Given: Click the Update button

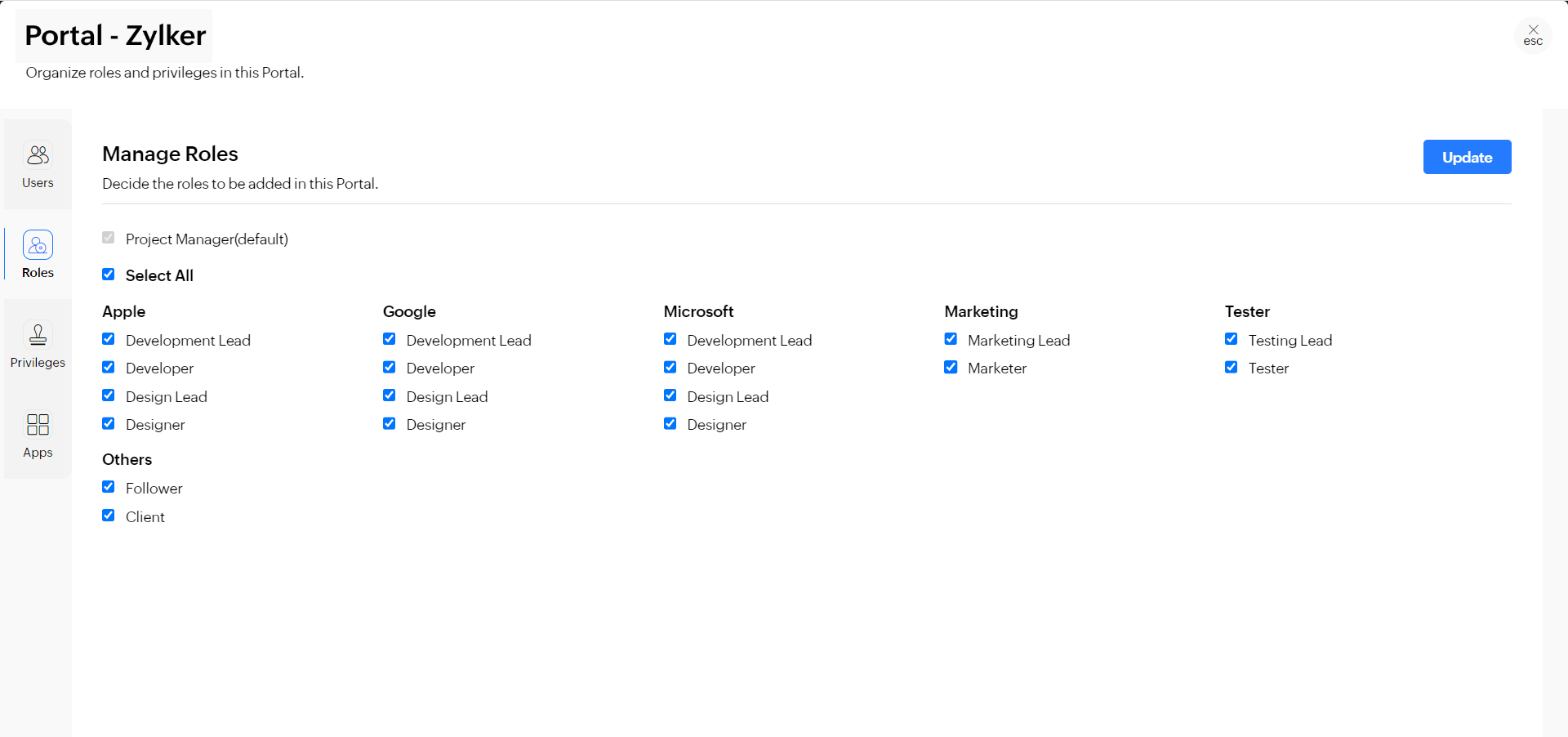Looking at the screenshot, I should 1467,157.
